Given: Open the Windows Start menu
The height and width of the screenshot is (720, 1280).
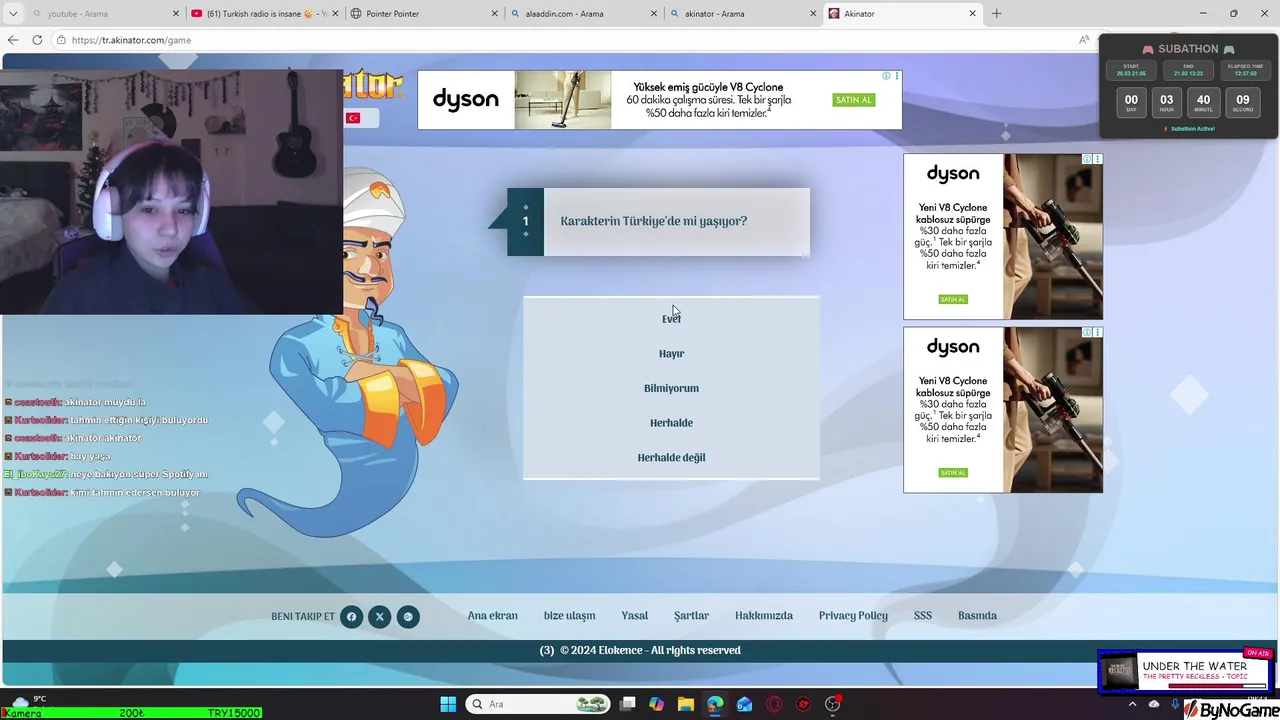Looking at the screenshot, I should 448,704.
